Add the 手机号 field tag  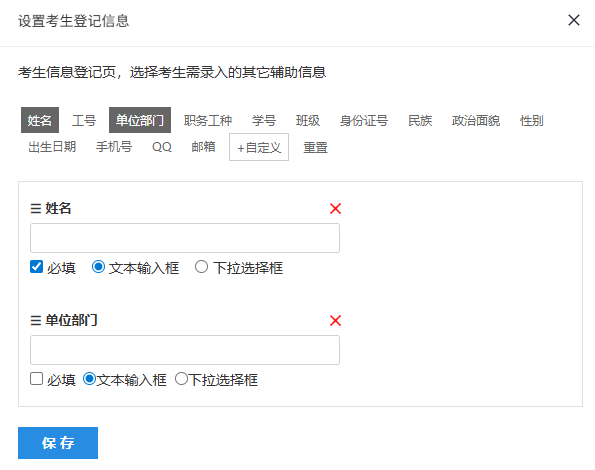coord(114,147)
